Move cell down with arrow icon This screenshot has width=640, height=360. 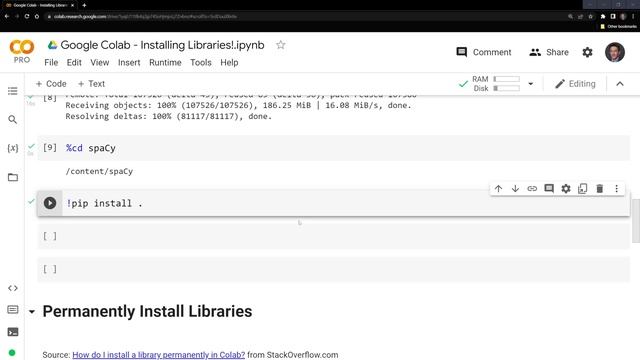click(515, 189)
